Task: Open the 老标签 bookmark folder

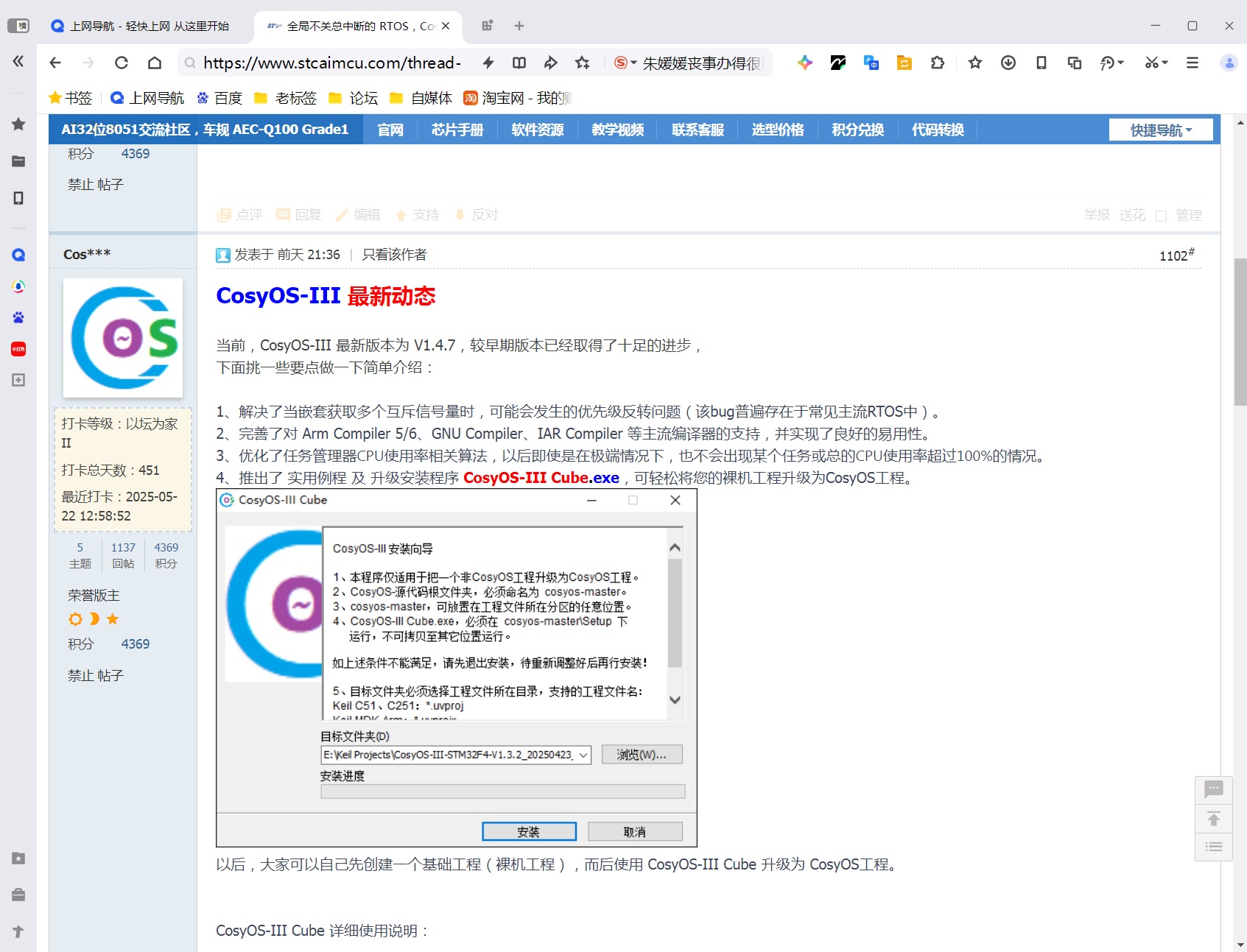Action: [285, 98]
